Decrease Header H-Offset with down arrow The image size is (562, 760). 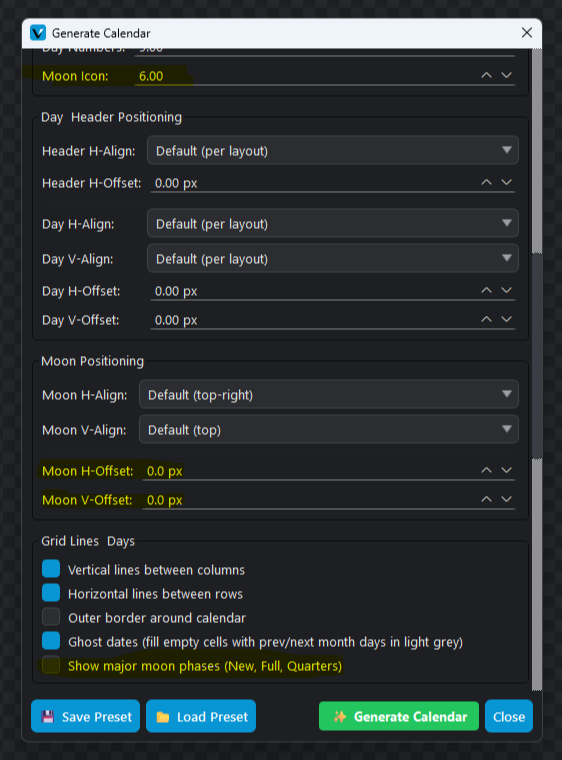tap(507, 183)
